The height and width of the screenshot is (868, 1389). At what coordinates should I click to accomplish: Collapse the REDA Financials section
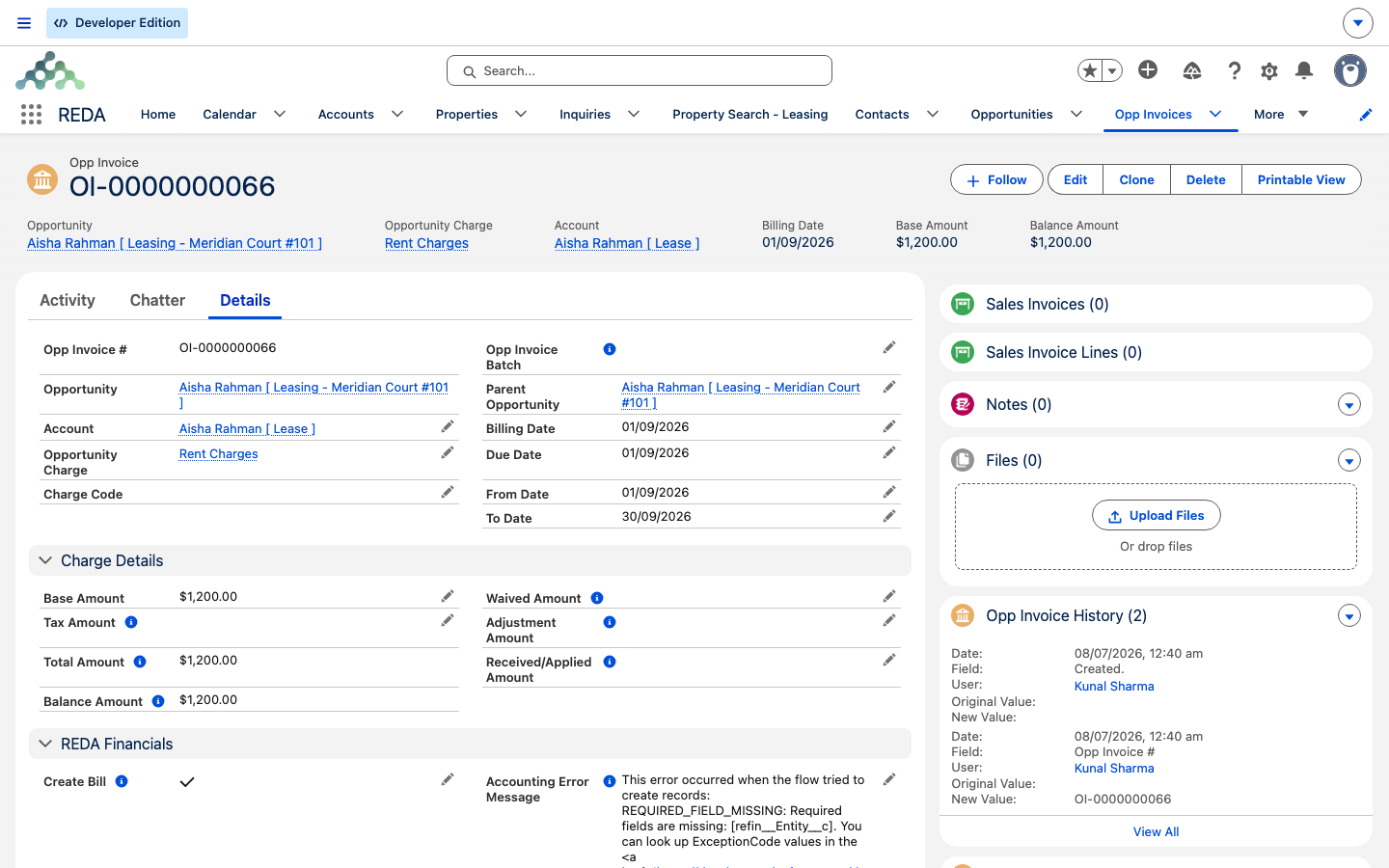coord(45,744)
